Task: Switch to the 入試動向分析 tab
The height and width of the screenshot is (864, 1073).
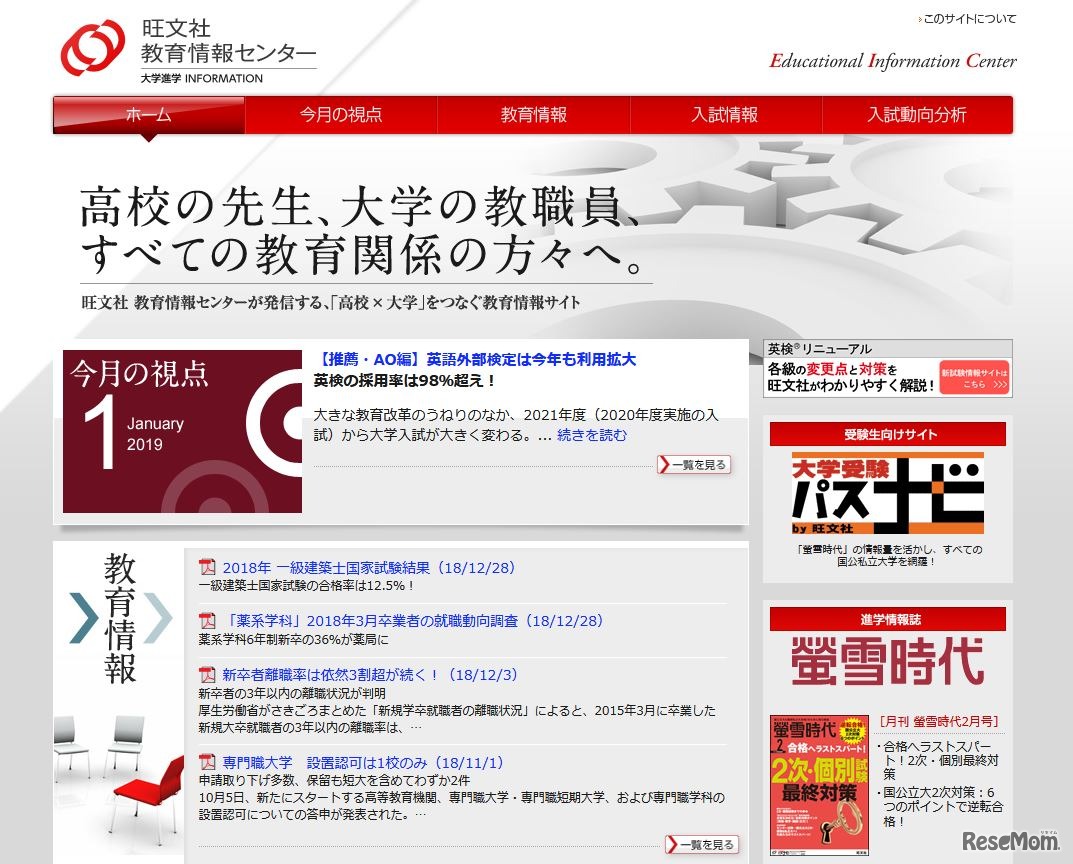Action: click(x=916, y=115)
